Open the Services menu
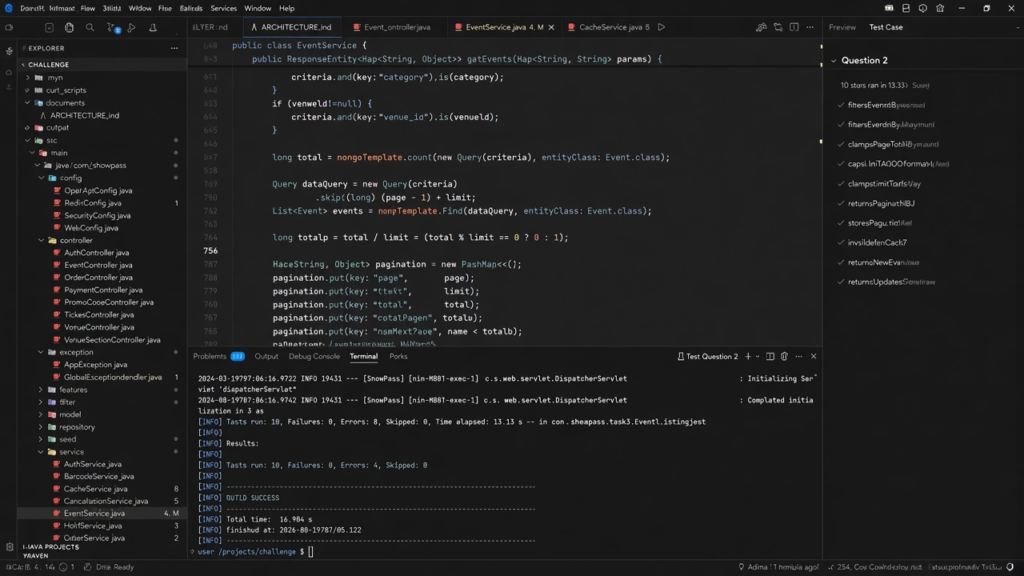The width and height of the screenshot is (1024, 576). tap(223, 8)
